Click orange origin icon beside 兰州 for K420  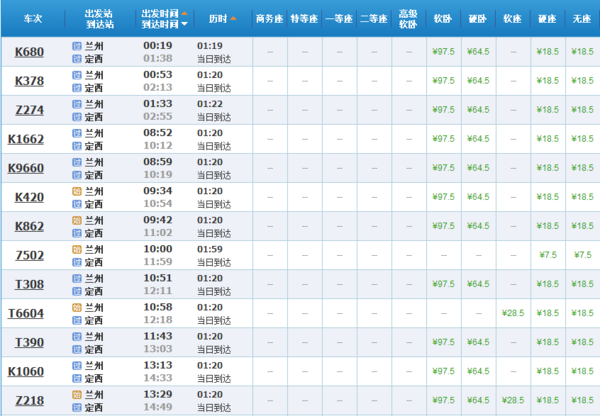tap(78, 191)
